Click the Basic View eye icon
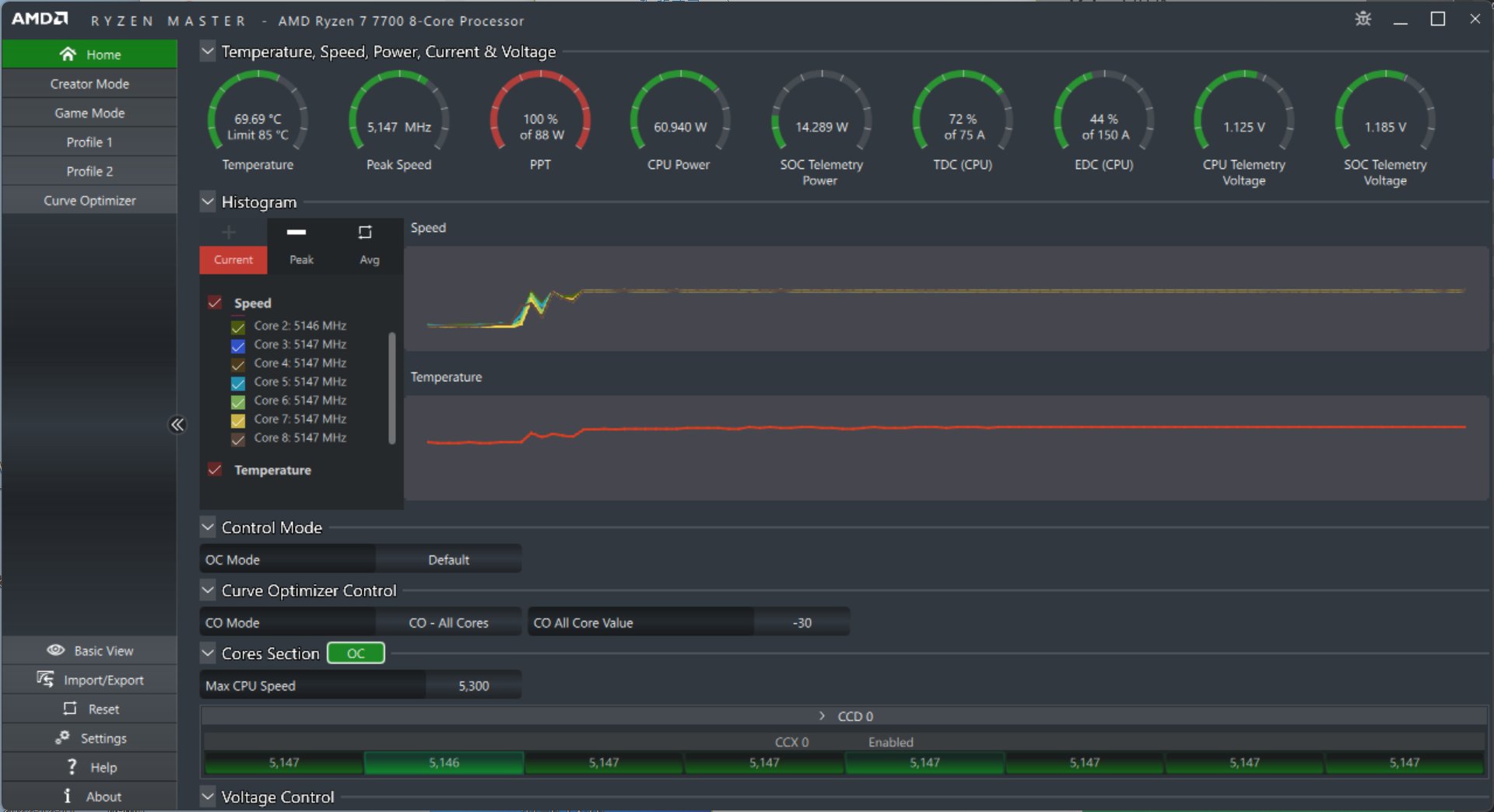The height and width of the screenshot is (812, 1494). [x=55, y=650]
